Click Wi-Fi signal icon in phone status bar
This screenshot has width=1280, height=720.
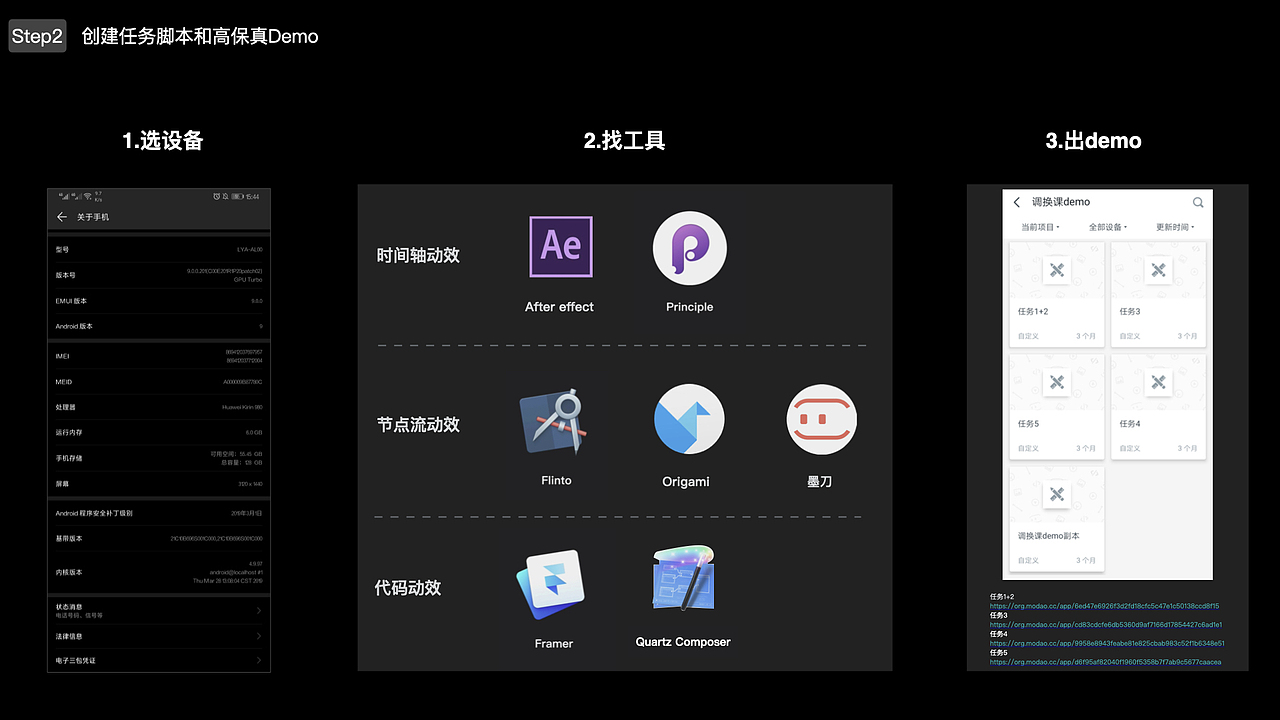coord(87,196)
